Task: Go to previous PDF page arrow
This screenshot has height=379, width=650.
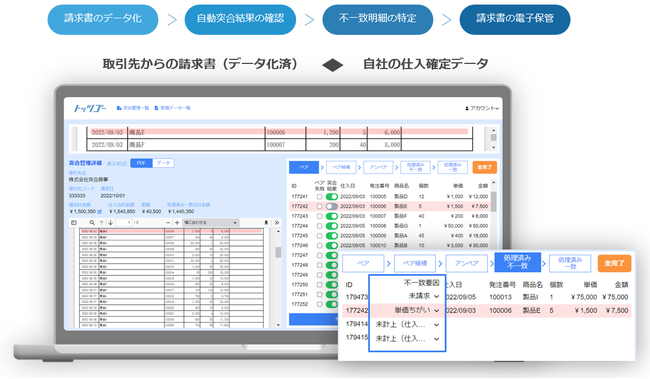Action: 102,223
